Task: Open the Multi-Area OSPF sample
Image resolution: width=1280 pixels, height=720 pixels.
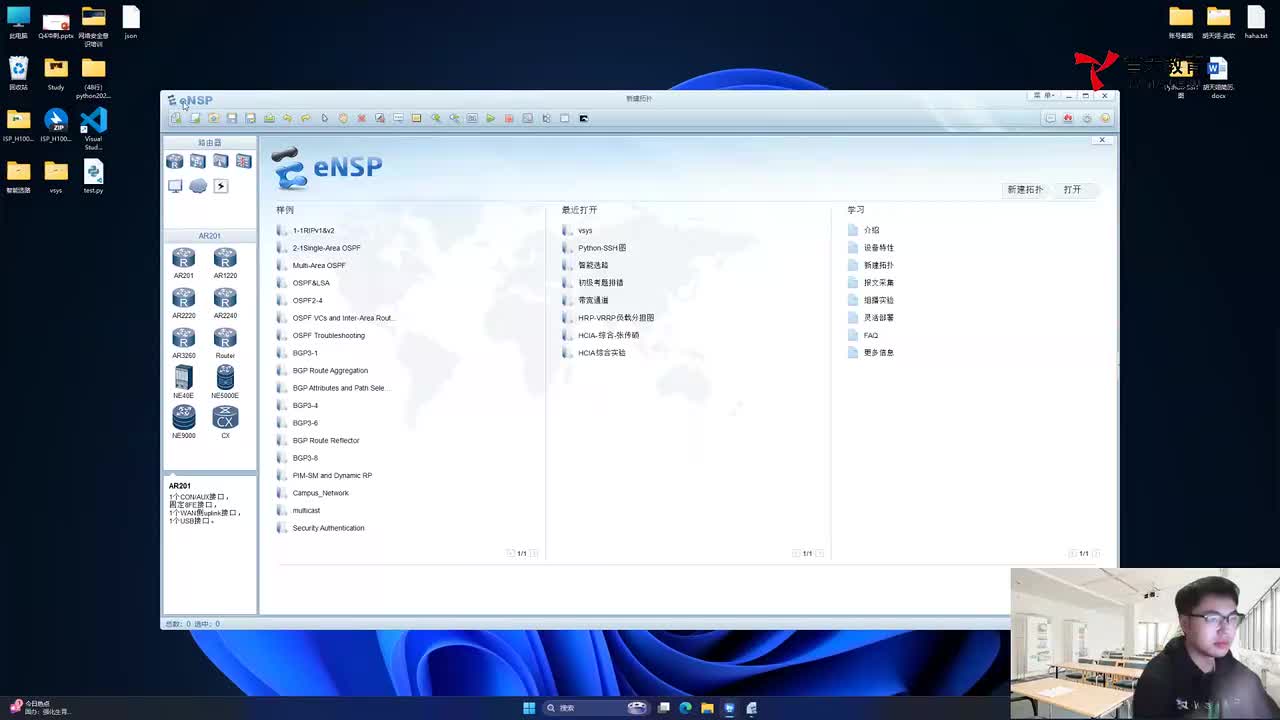Action: click(x=318, y=265)
